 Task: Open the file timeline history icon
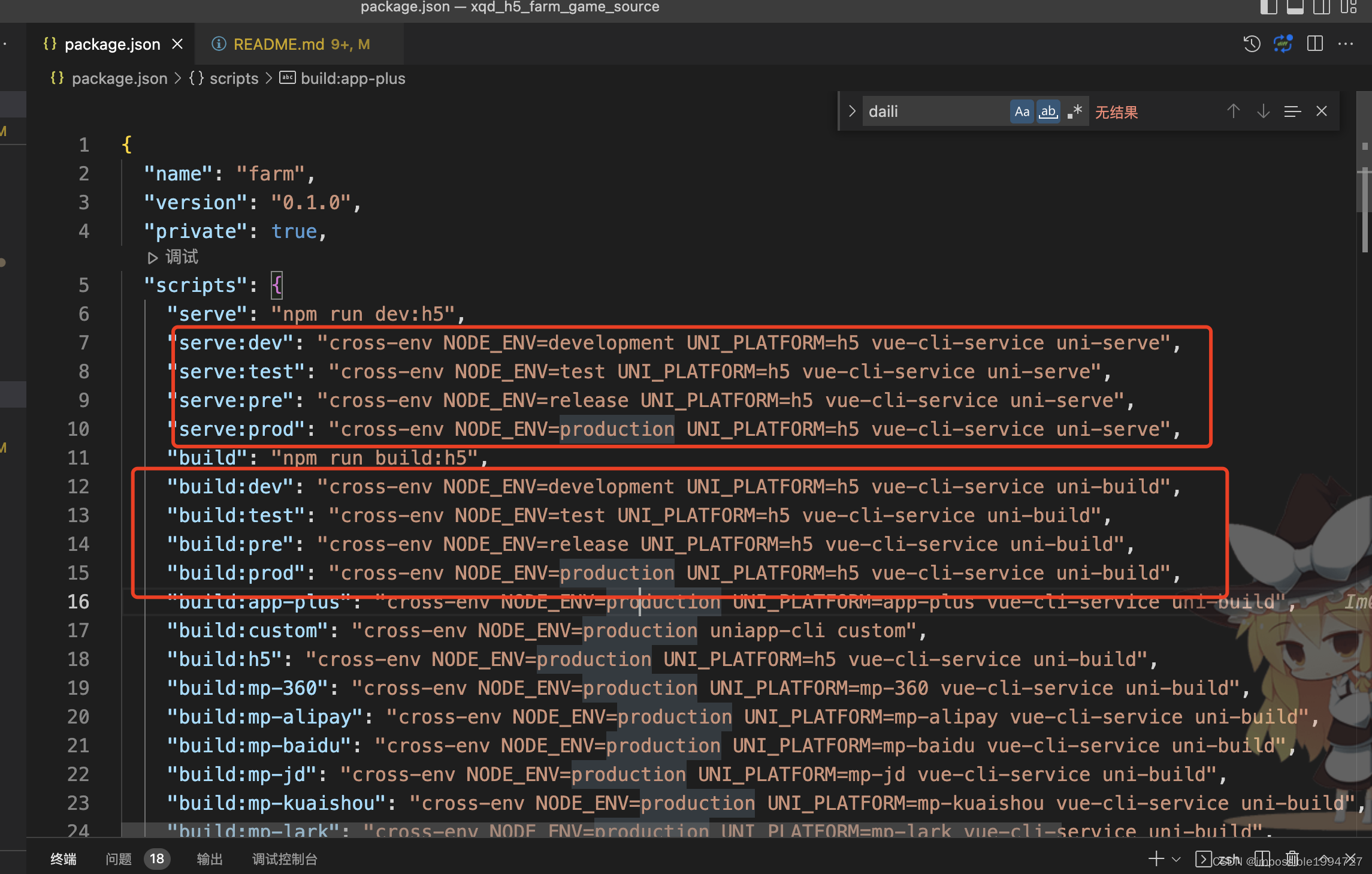click(1252, 44)
